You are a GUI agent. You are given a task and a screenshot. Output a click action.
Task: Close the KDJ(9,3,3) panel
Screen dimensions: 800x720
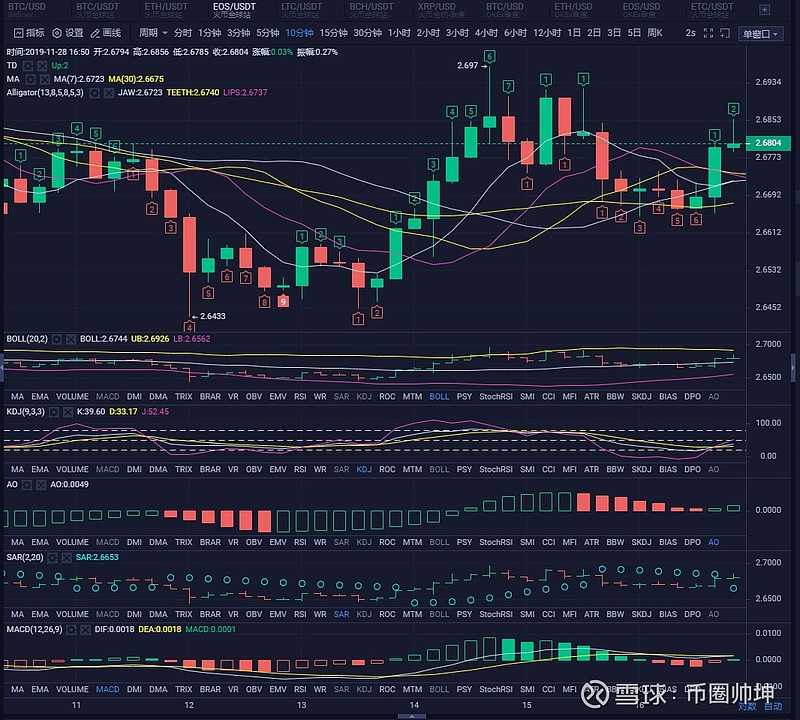tap(68, 412)
